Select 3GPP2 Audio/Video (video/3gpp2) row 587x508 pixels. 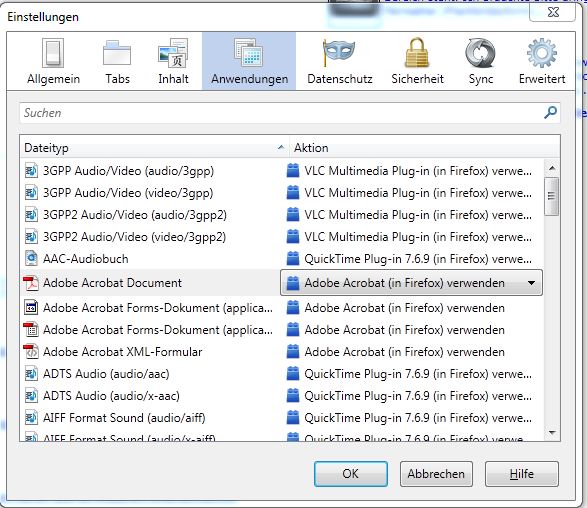(x=282, y=237)
